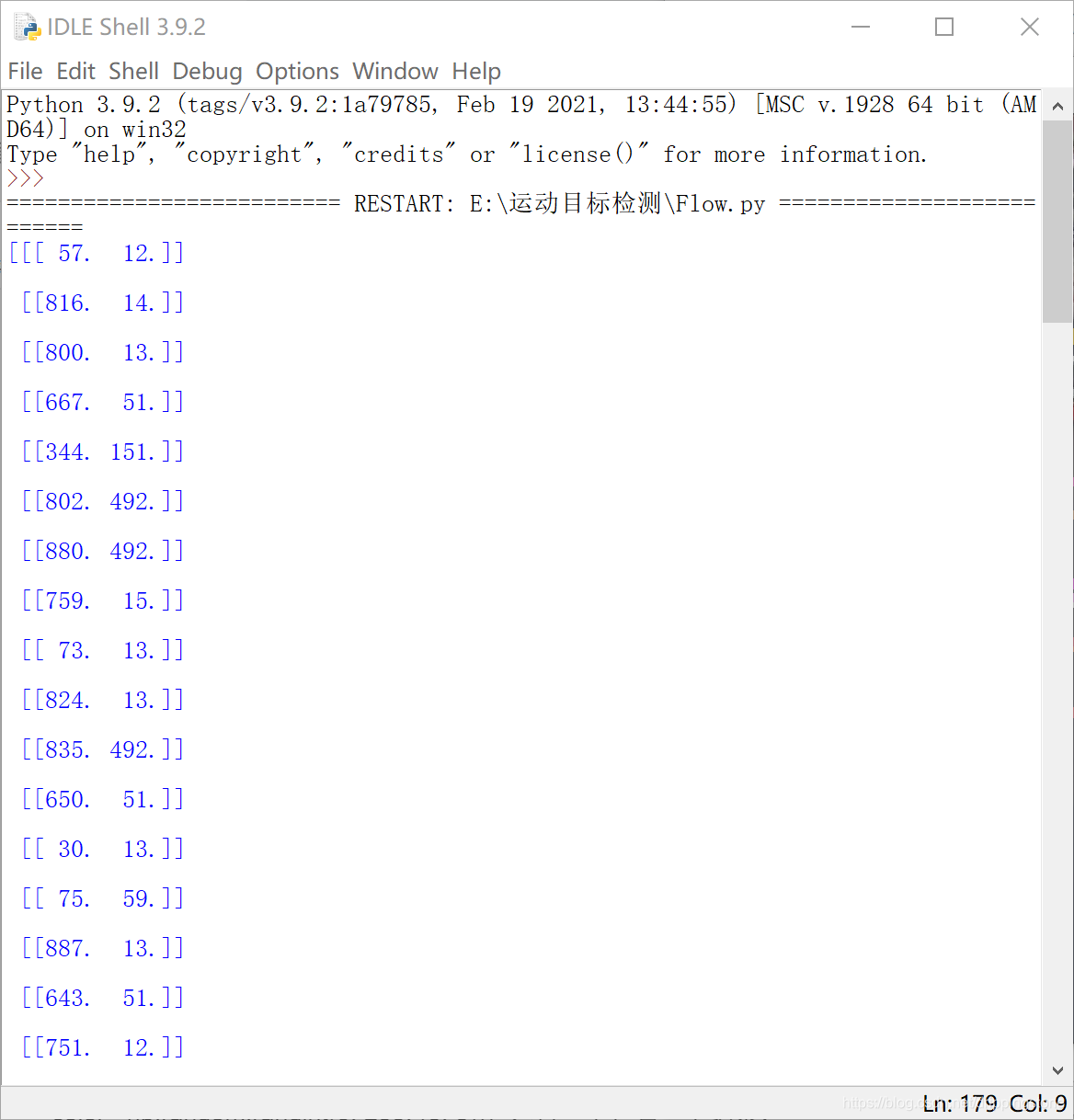
Task: Click the output row [[887. 13.]]
Action: point(102,948)
